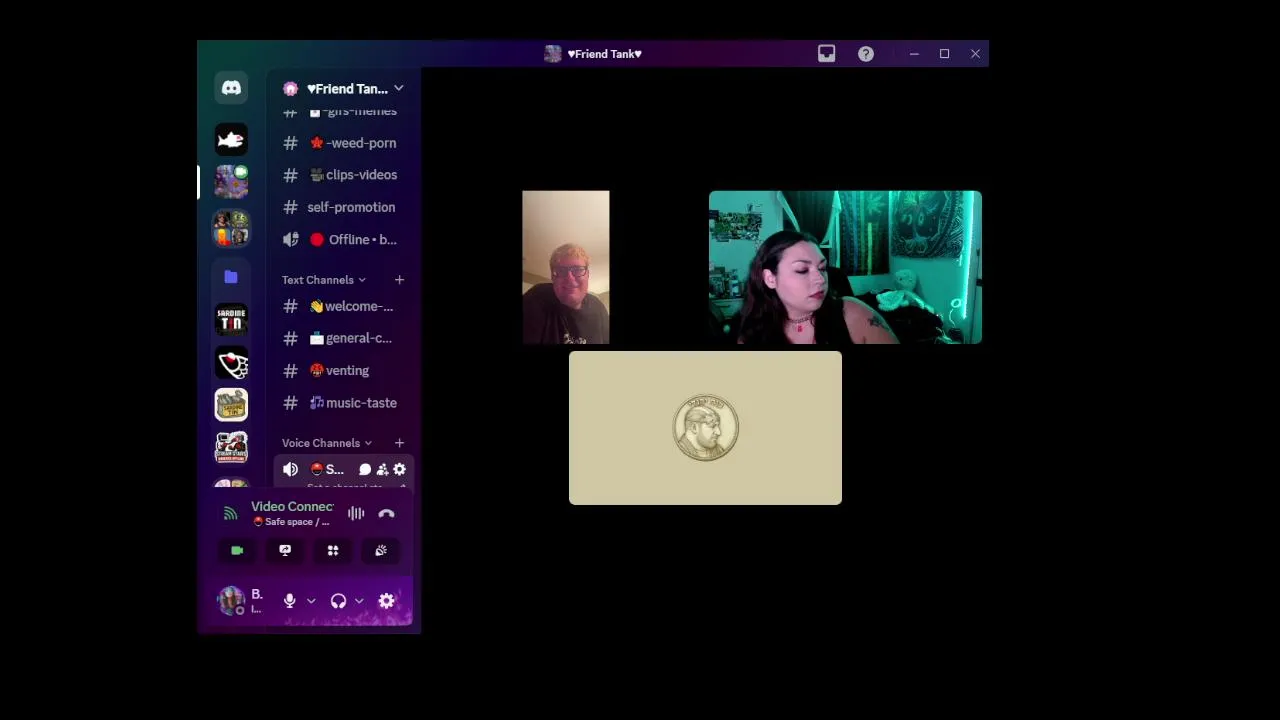Share your screen
The image size is (1280, 720).
coord(285,551)
